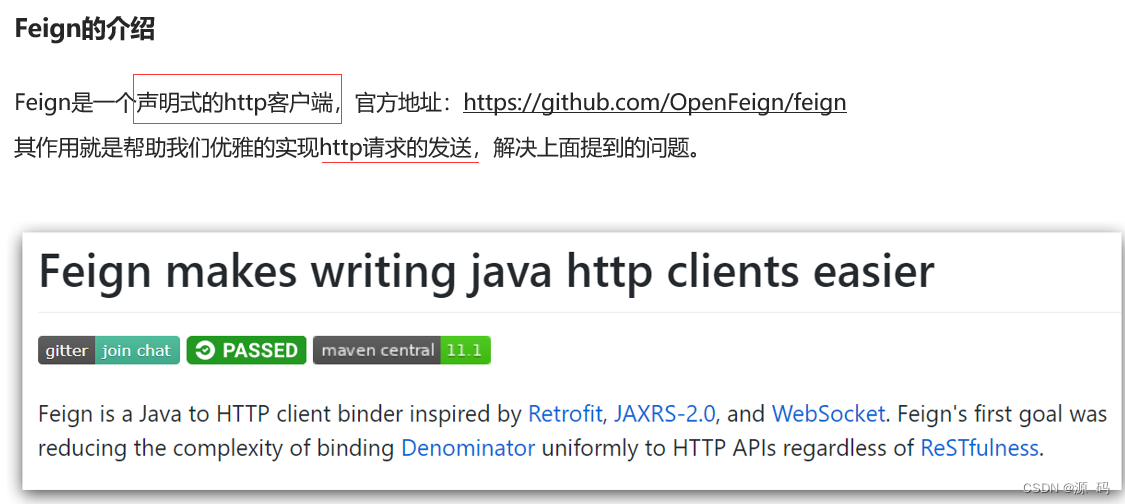The width and height of the screenshot is (1125, 504).
Task: Click the green PASSED build badge
Action: (x=246, y=350)
